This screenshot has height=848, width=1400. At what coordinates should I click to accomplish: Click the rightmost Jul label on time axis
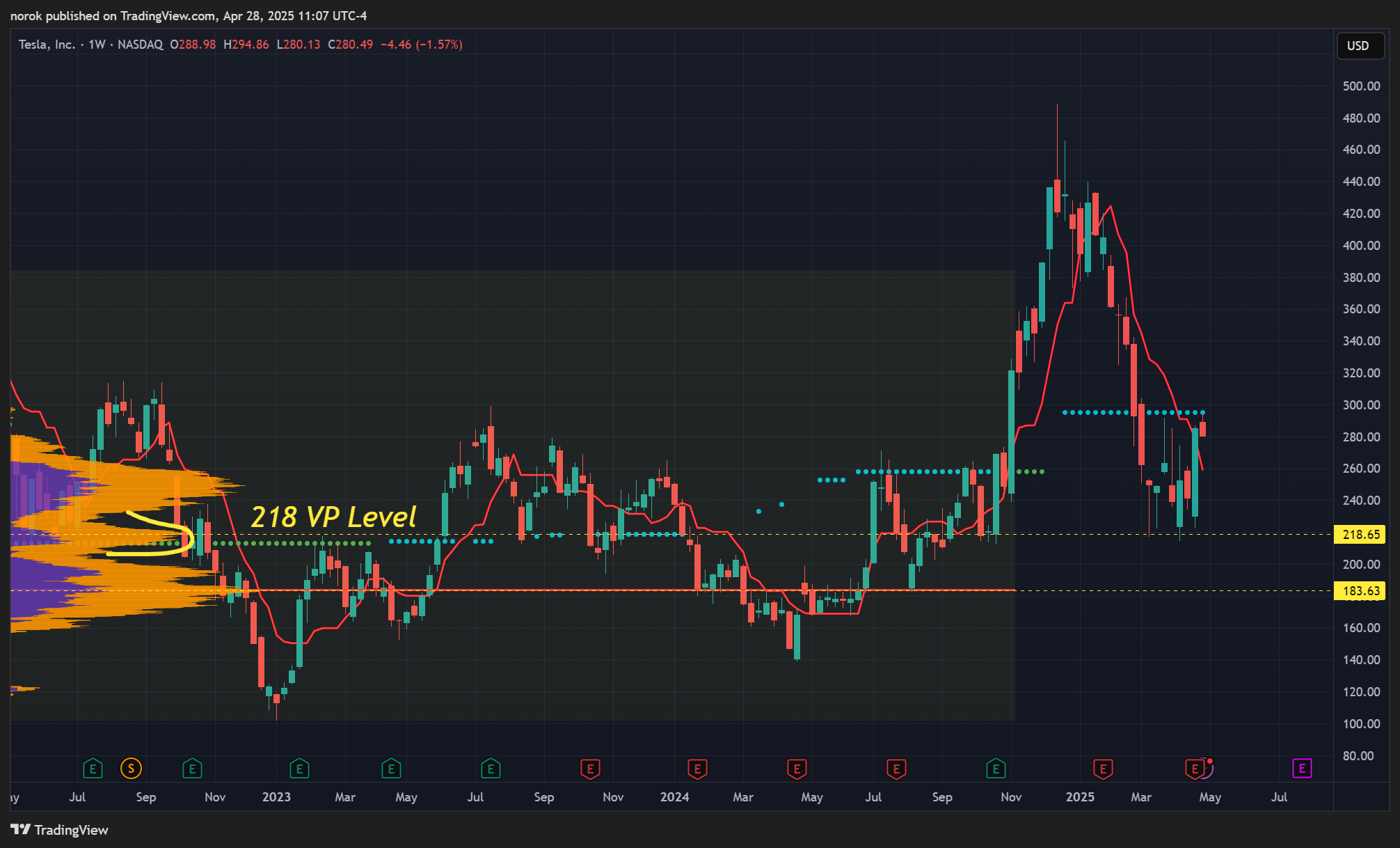[x=1279, y=797]
